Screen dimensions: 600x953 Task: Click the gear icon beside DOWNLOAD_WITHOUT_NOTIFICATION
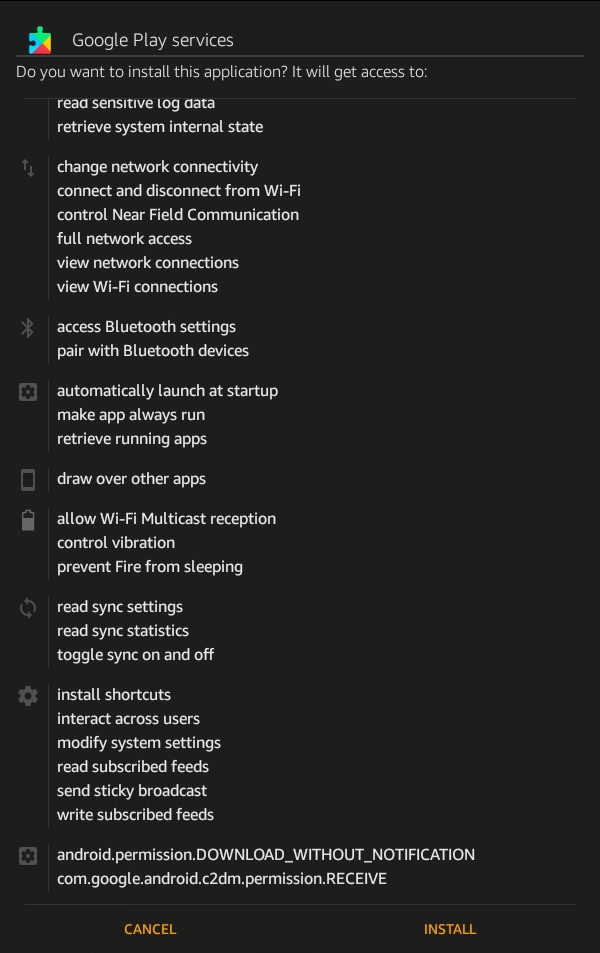point(28,856)
